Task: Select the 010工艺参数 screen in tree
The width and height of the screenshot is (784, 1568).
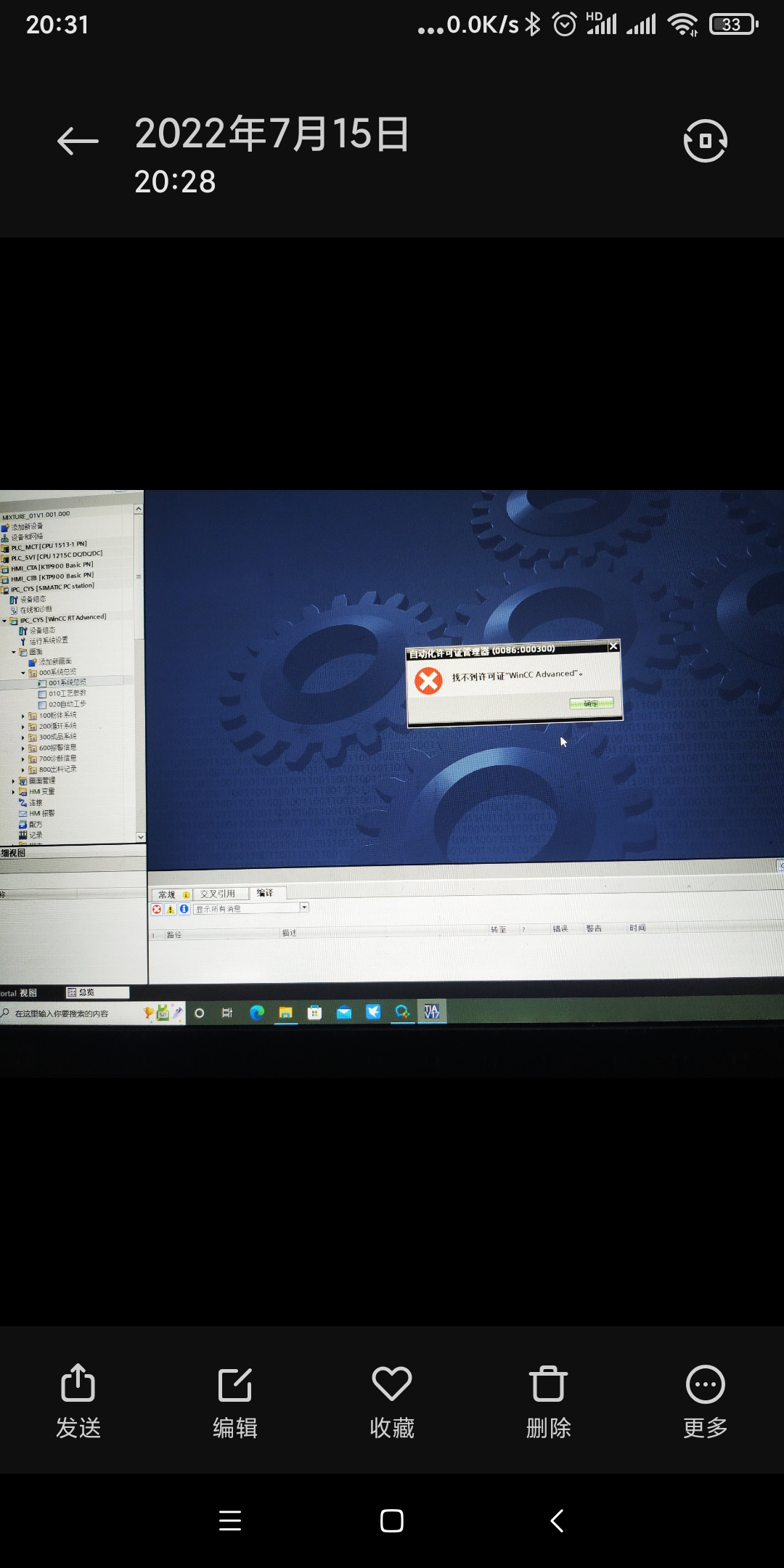Action: point(67,693)
